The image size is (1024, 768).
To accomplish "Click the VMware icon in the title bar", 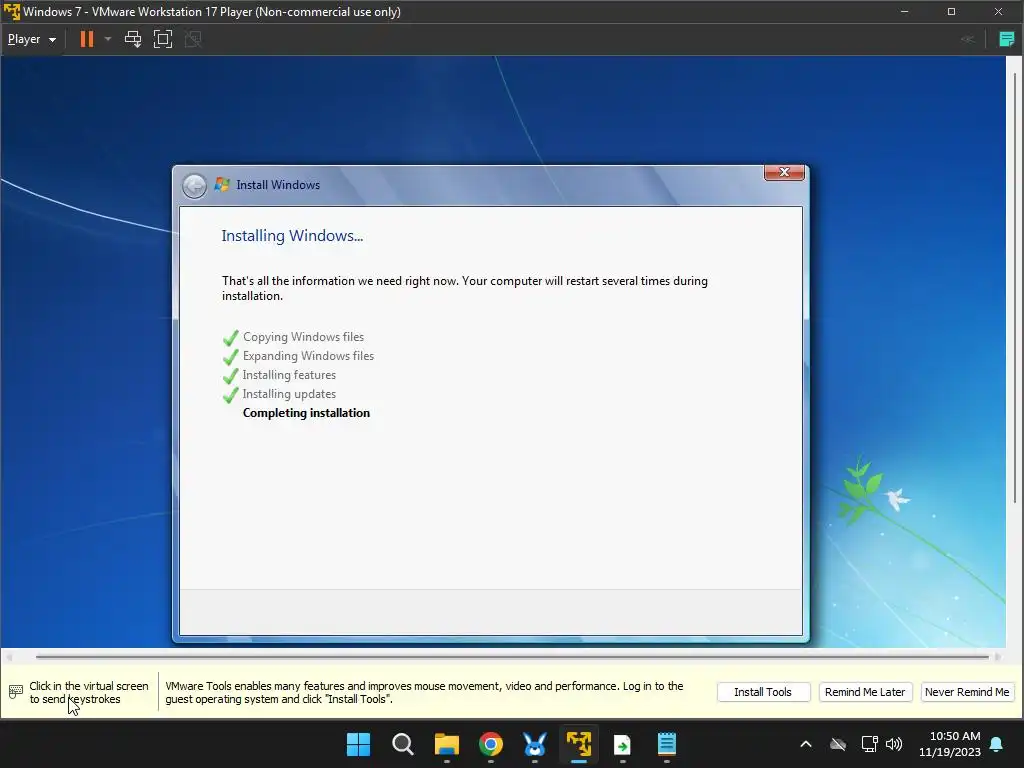I will tap(12, 12).
